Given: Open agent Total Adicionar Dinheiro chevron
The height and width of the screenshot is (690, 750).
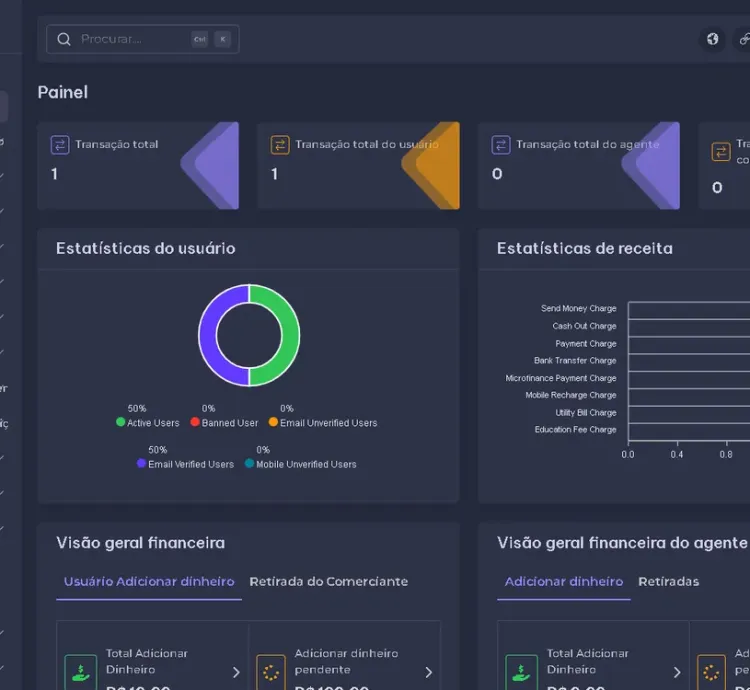Looking at the screenshot, I should click(x=677, y=672).
